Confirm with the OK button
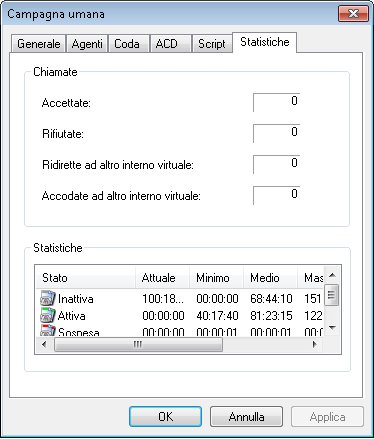Screen dimensions: 374x439 (x=165, y=417)
